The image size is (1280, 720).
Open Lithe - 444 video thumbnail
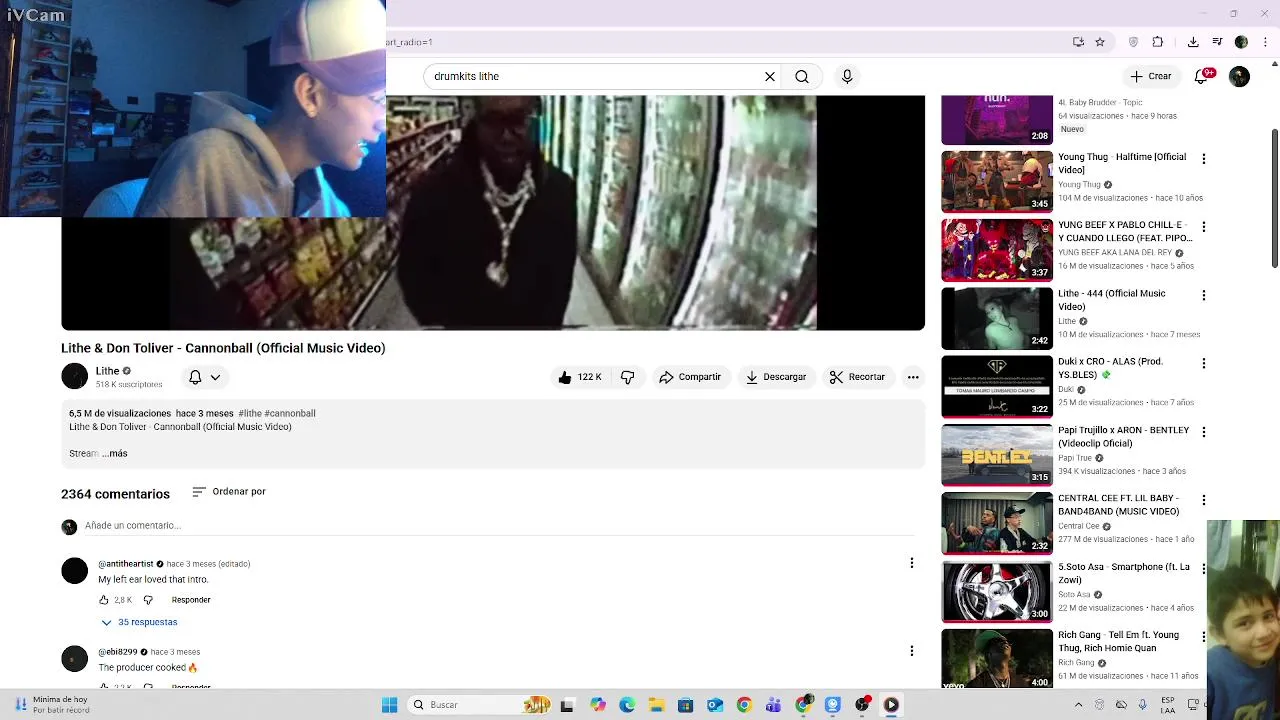tap(997, 318)
